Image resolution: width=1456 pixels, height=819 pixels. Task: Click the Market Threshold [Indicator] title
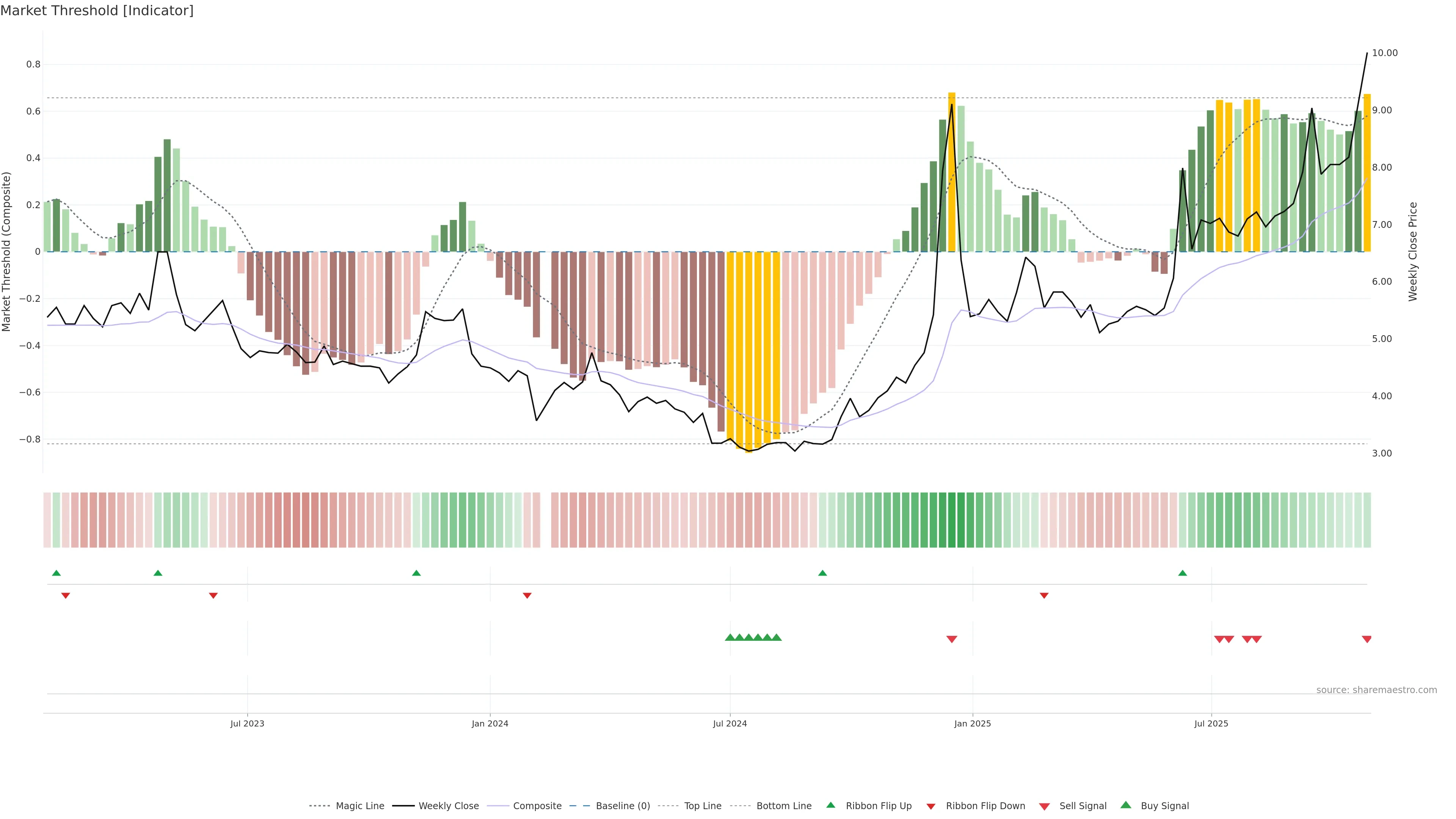pos(97,11)
